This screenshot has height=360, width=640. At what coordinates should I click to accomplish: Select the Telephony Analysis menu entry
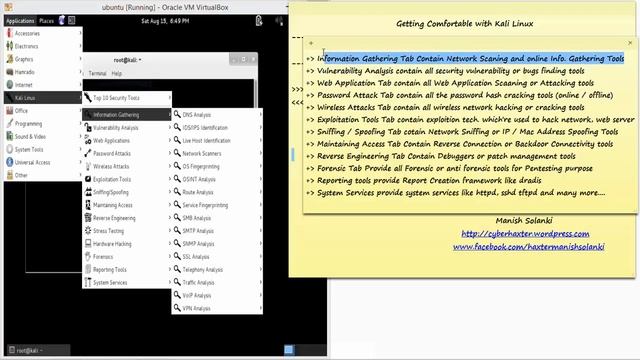pyautogui.click(x=217, y=270)
